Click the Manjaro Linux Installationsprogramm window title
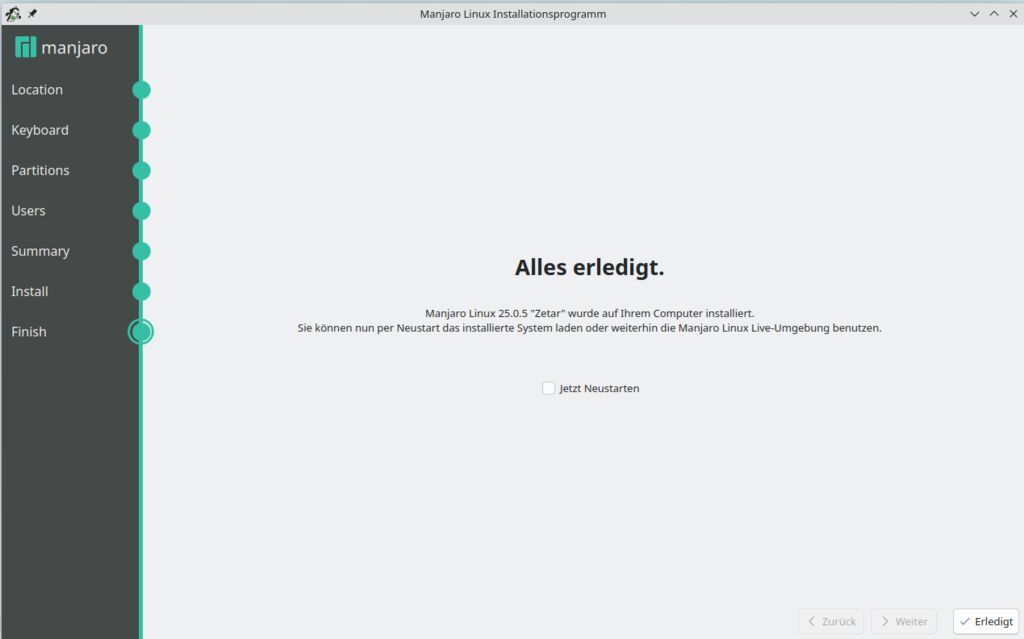The image size is (1024, 639). (512, 14)
